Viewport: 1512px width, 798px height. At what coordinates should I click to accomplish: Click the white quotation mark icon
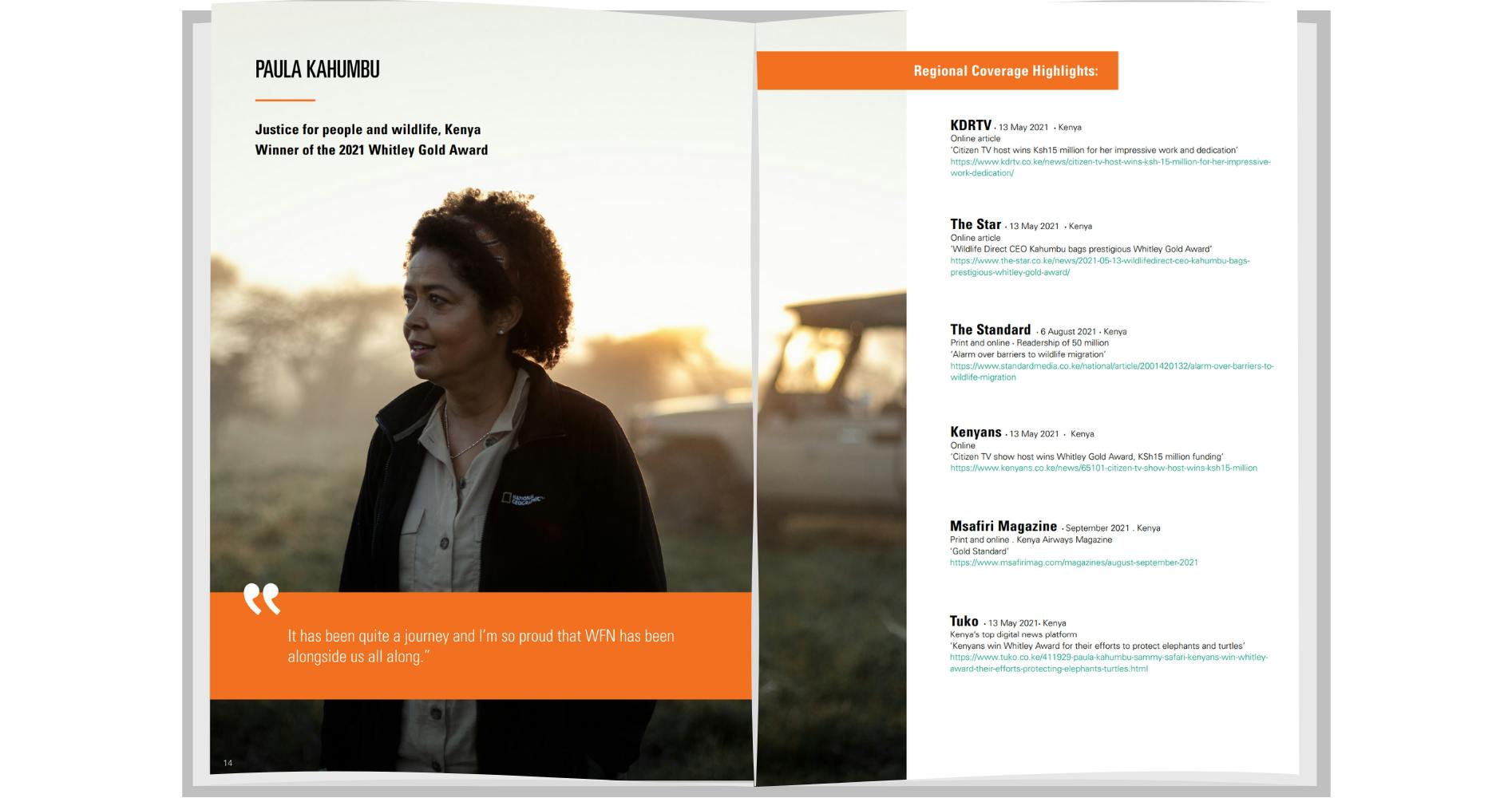[x=262, y=598]
